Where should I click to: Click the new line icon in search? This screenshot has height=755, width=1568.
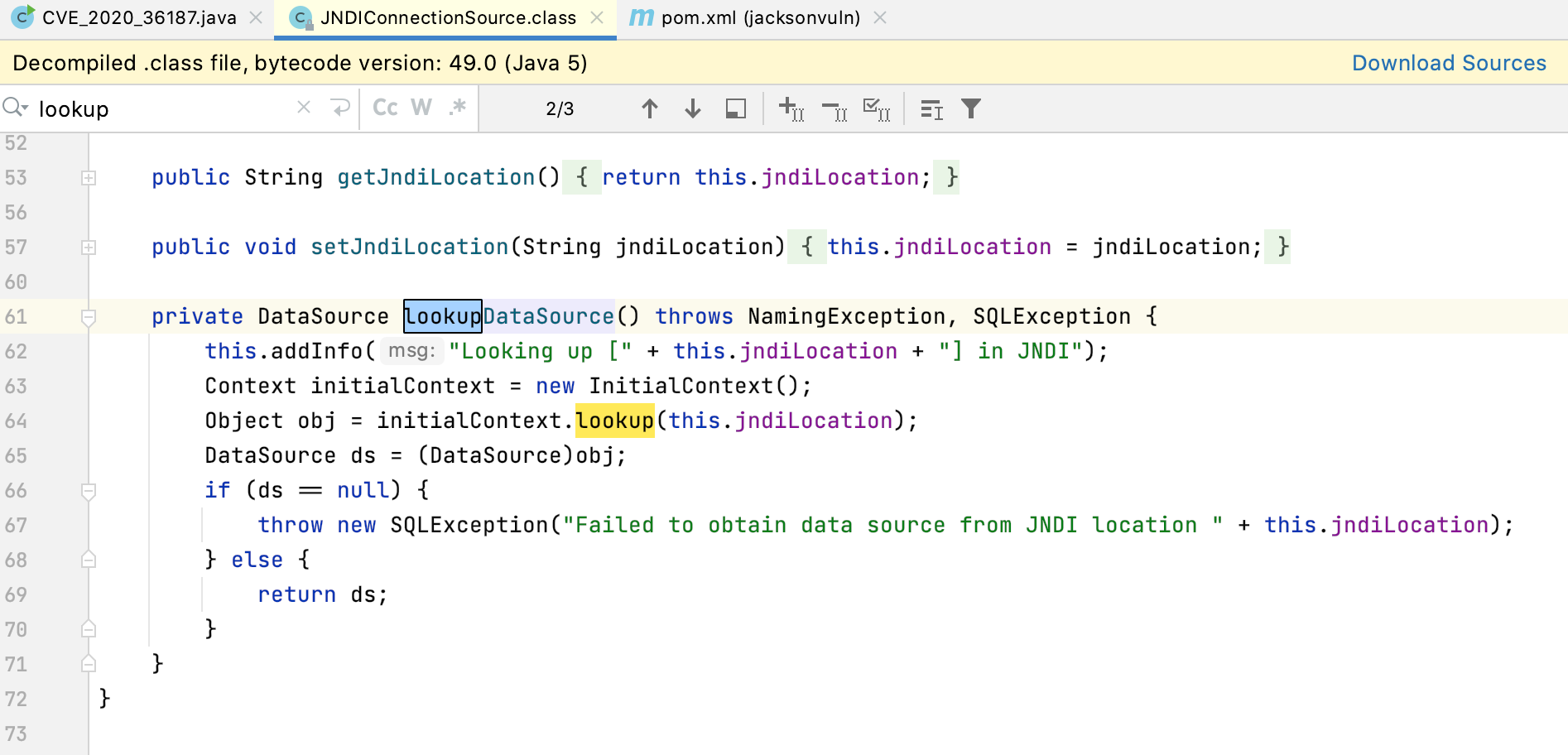339,108
